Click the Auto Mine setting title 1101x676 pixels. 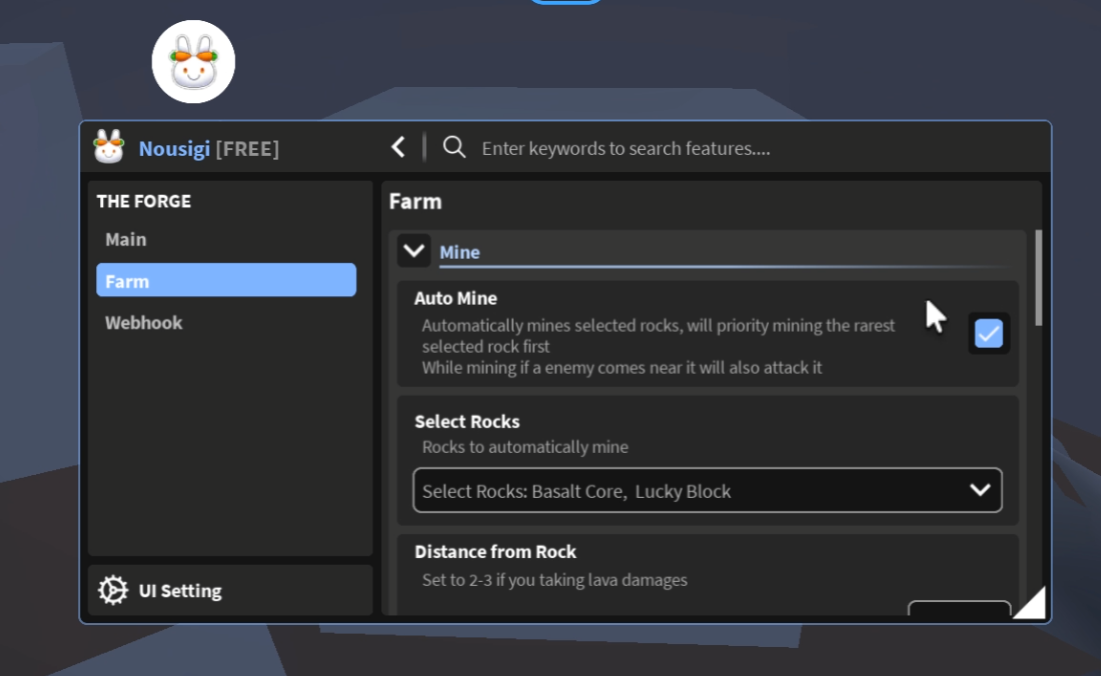click(x=456, y=298)
